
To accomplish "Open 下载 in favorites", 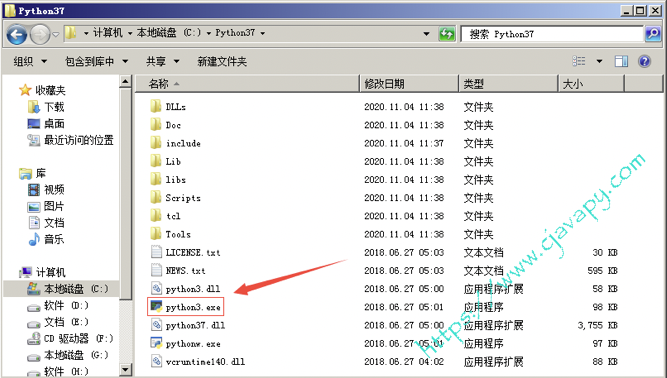I will pyautogui.click(x=54, y=107).
